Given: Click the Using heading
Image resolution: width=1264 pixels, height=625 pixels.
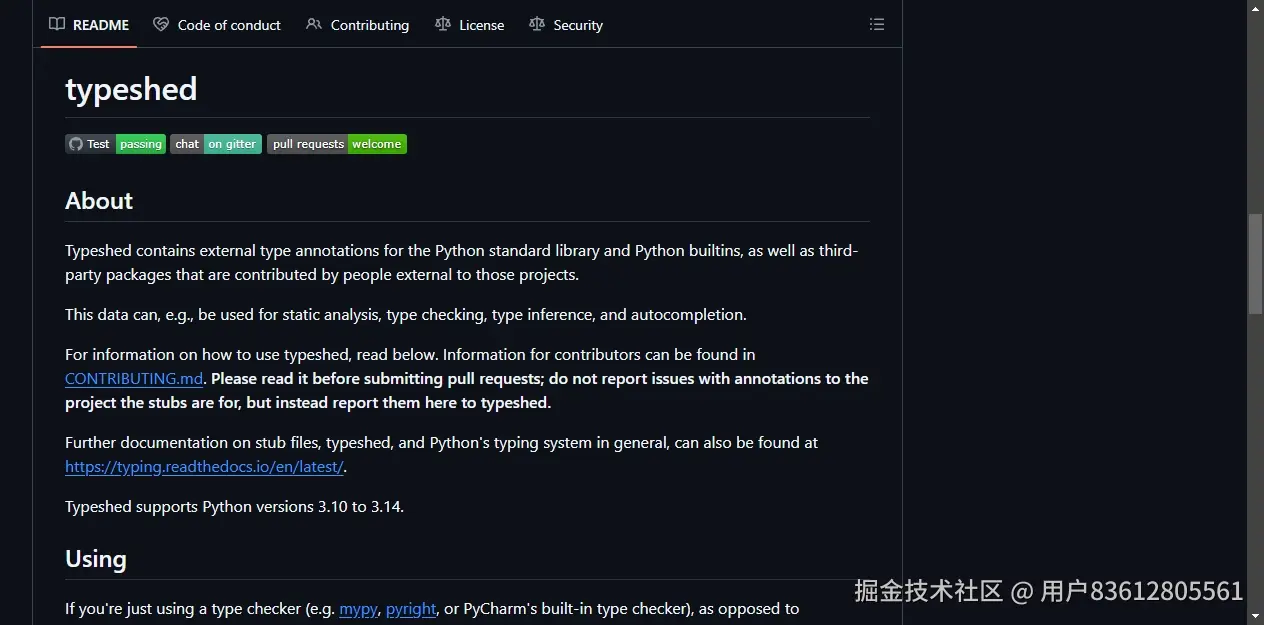Looking at the screenshot, I should click(96, 559).
